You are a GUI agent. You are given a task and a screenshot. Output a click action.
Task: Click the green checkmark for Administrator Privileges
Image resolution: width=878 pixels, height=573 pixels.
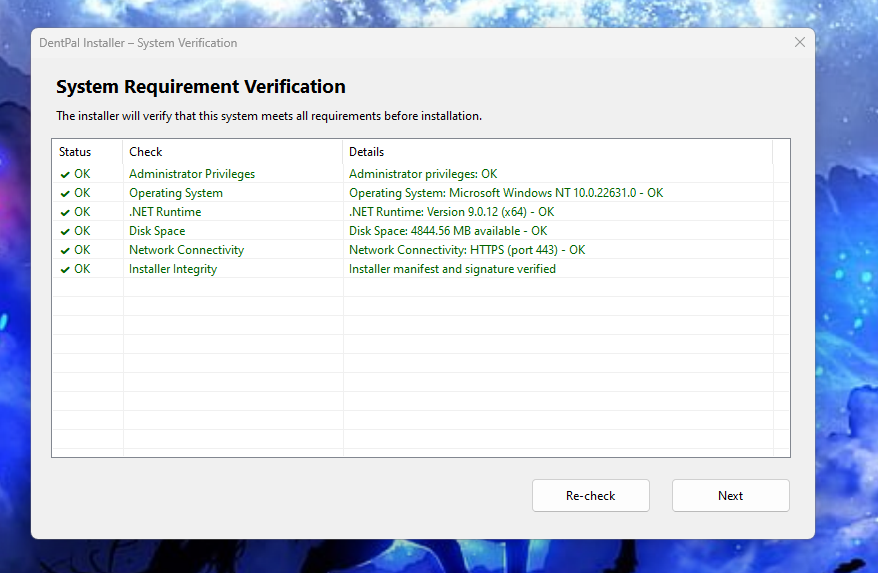(65, 174)
